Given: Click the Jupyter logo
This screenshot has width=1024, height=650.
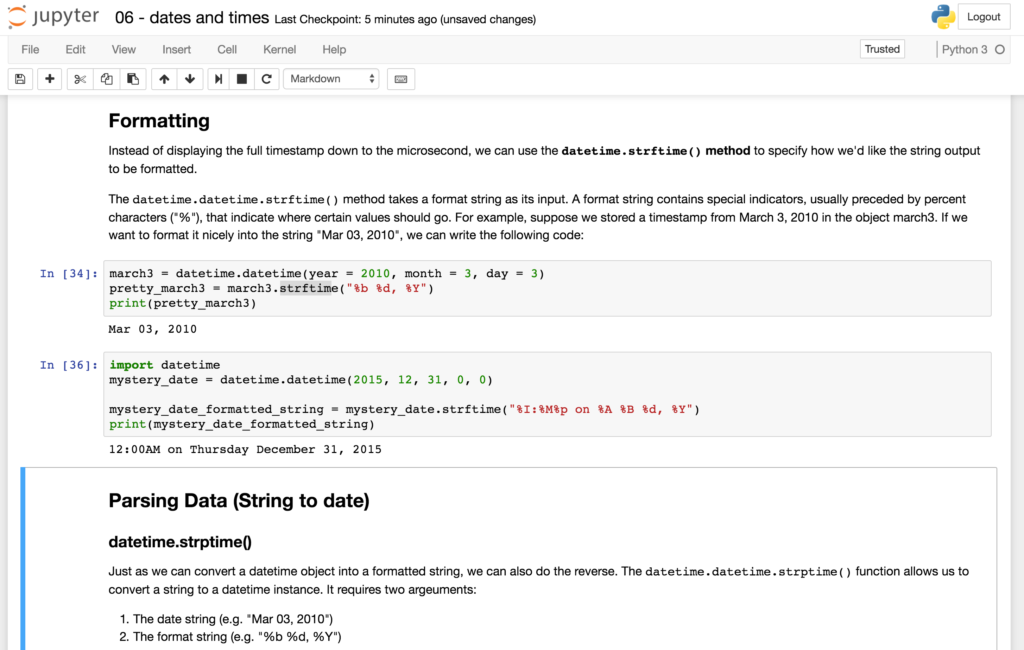Looking at the screenshot, I should click(54, 16).
